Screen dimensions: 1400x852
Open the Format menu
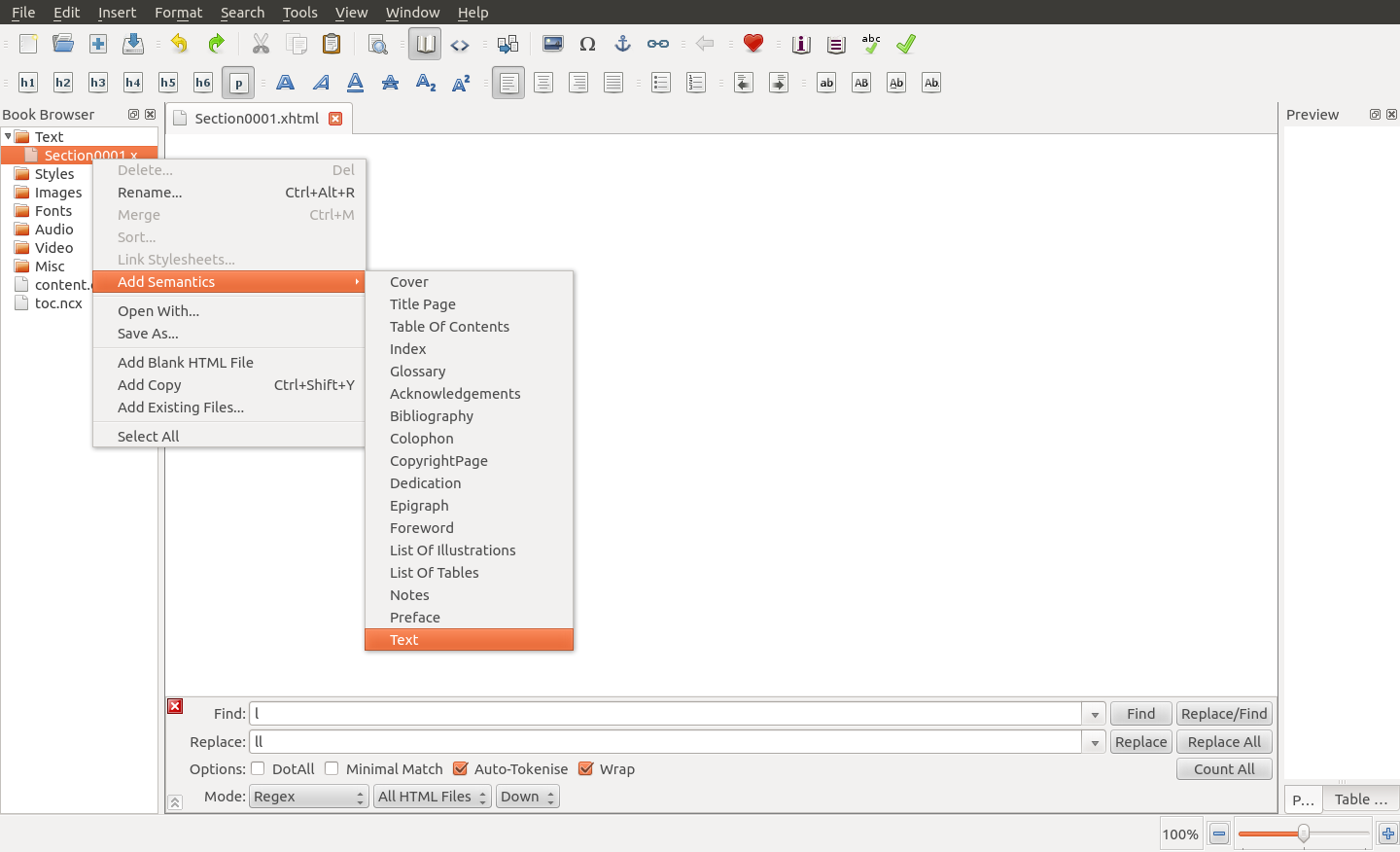click(x=179, y=13)
